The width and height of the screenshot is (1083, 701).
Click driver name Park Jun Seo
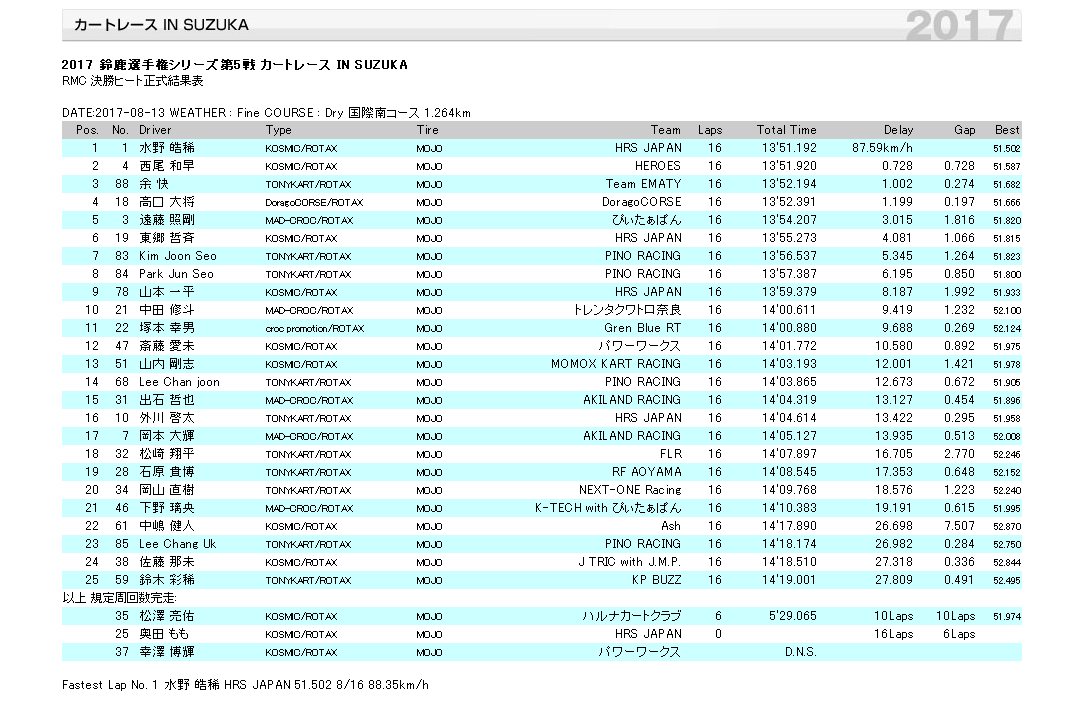click(x=175, y=274)
